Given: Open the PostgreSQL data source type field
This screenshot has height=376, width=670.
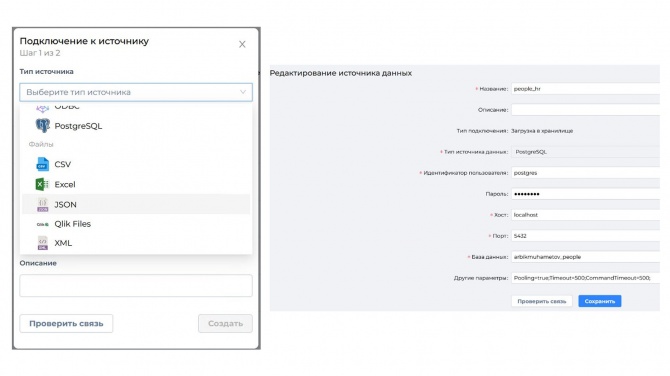Looking at the screenshot, I should tap(585, 152).
